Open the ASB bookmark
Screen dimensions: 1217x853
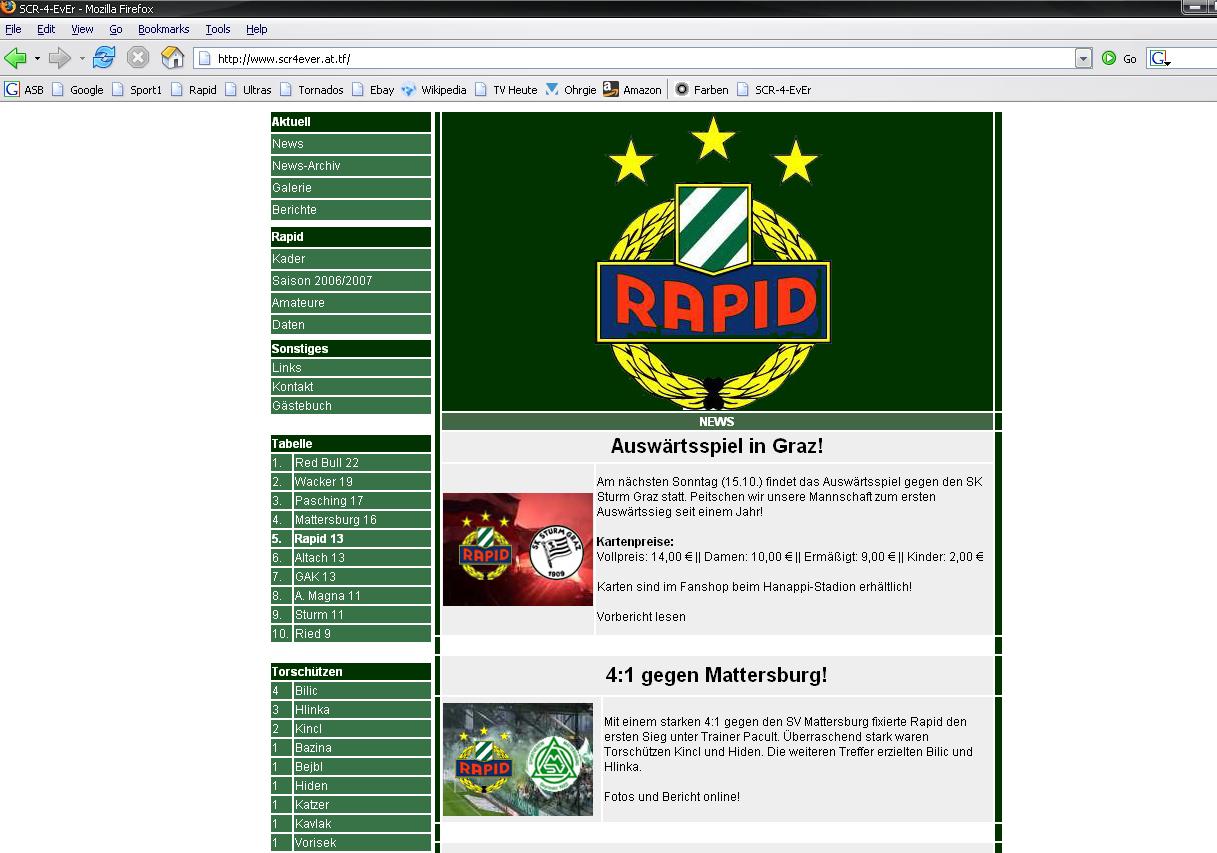(x=25, y=89)
